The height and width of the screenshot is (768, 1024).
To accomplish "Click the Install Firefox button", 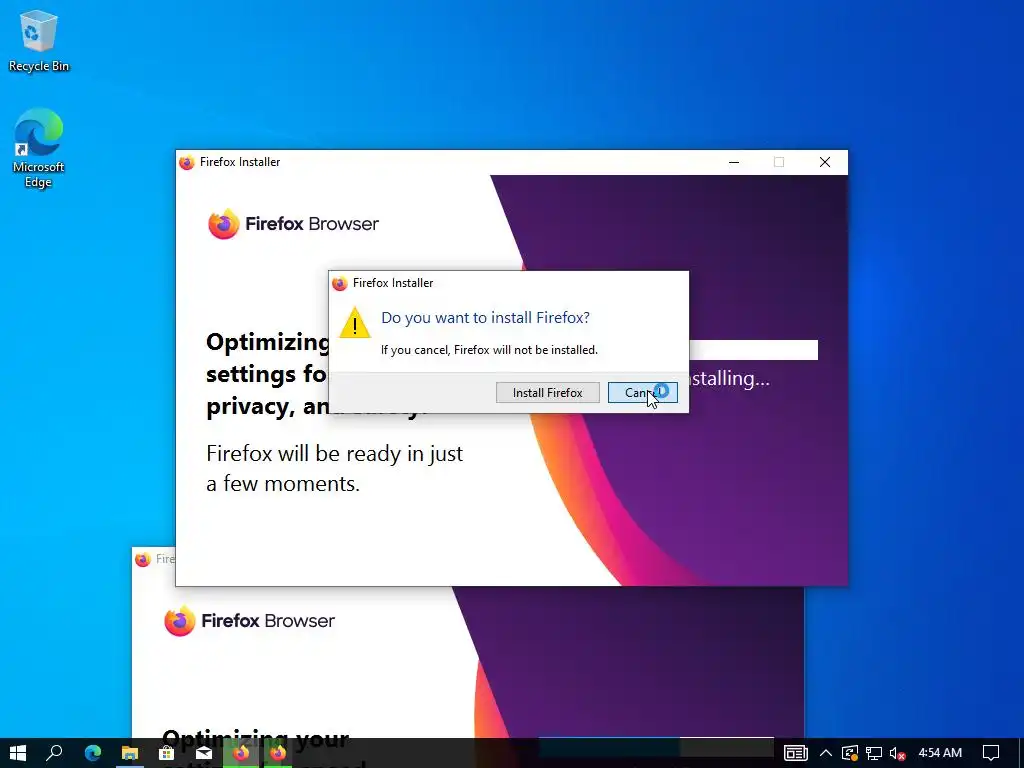I will 547,392.
